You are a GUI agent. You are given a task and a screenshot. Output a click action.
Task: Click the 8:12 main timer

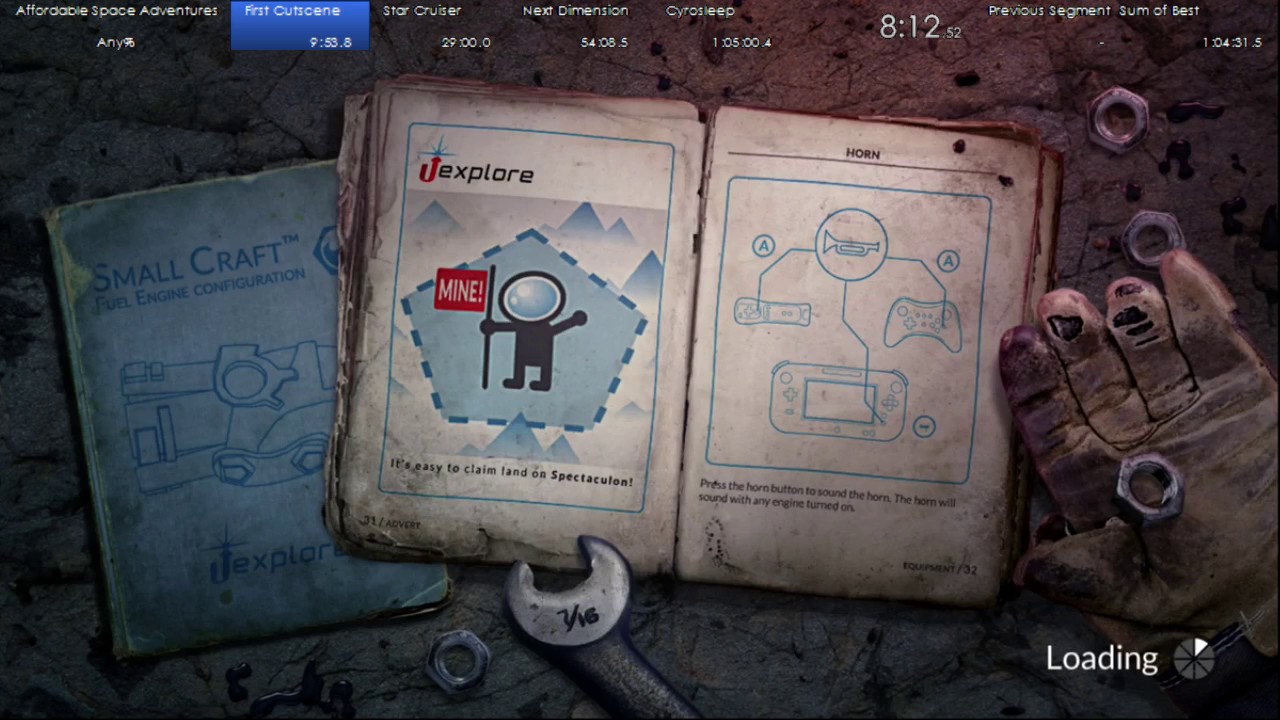[x=920, y=27]
